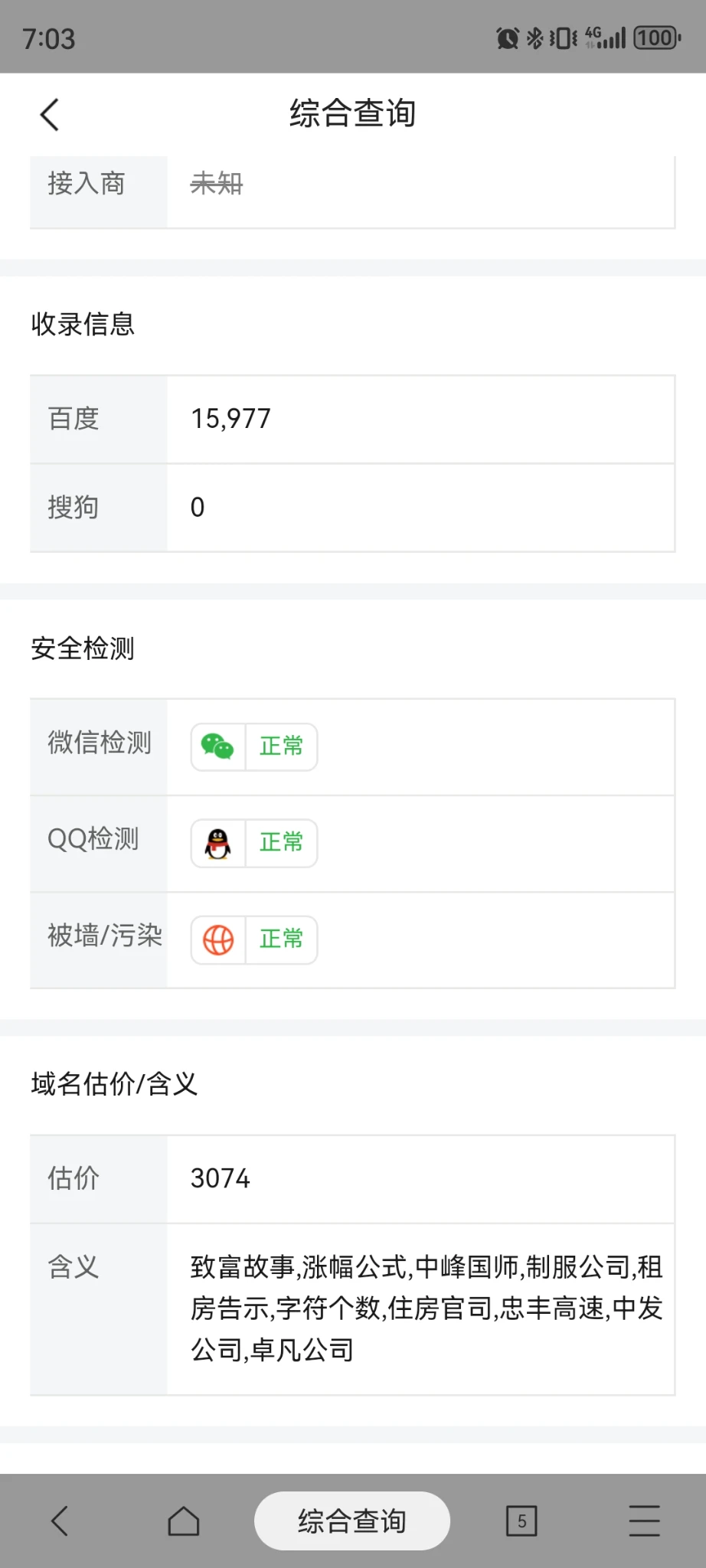The width and height of the screenshot is (706, 1568).
Task: Tap the WeChat detection icon
Action: [218, 746]
